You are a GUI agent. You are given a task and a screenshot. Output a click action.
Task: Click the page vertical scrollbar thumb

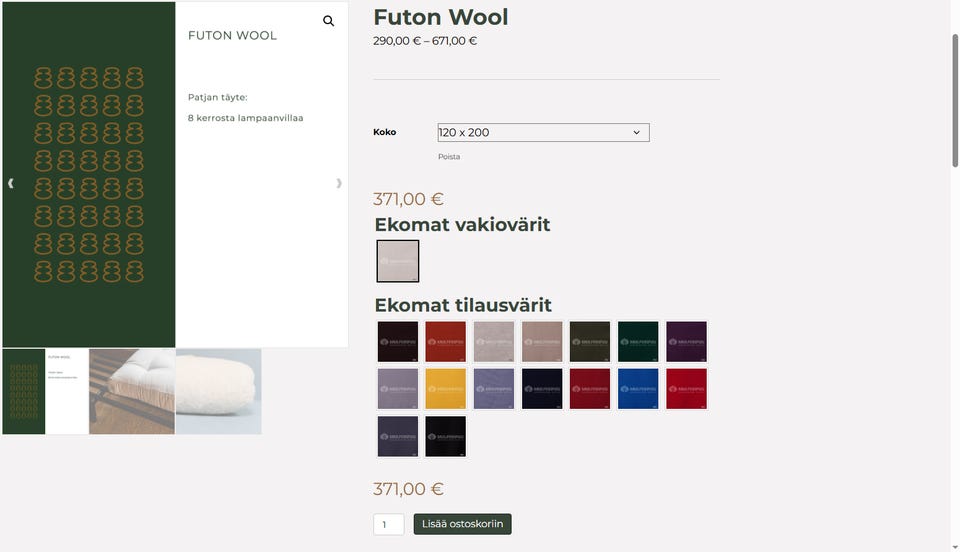pos(954,100)
